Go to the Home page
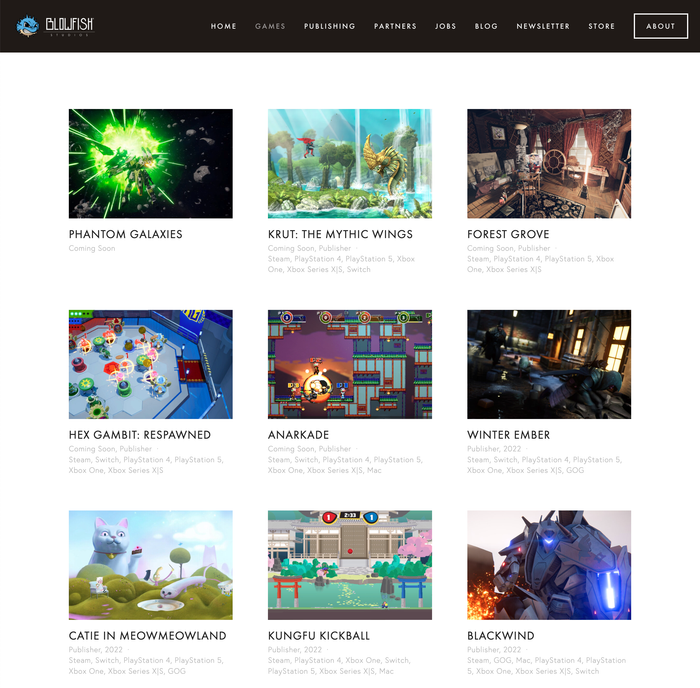This screenshot has height=688, width=700. (223, 26)
